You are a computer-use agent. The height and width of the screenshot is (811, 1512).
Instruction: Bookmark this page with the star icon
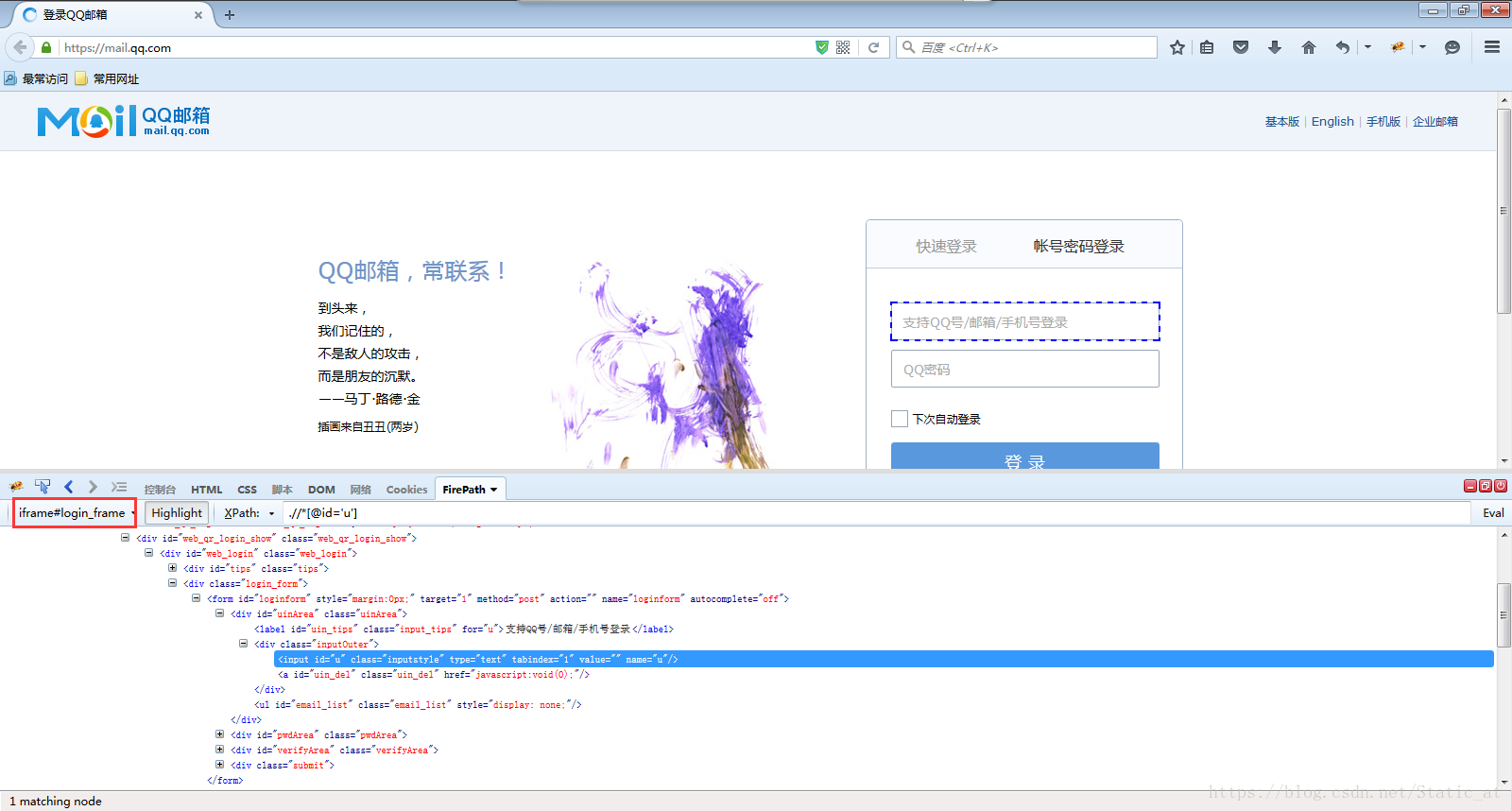pyautogui.click(x=1177, y=47)
